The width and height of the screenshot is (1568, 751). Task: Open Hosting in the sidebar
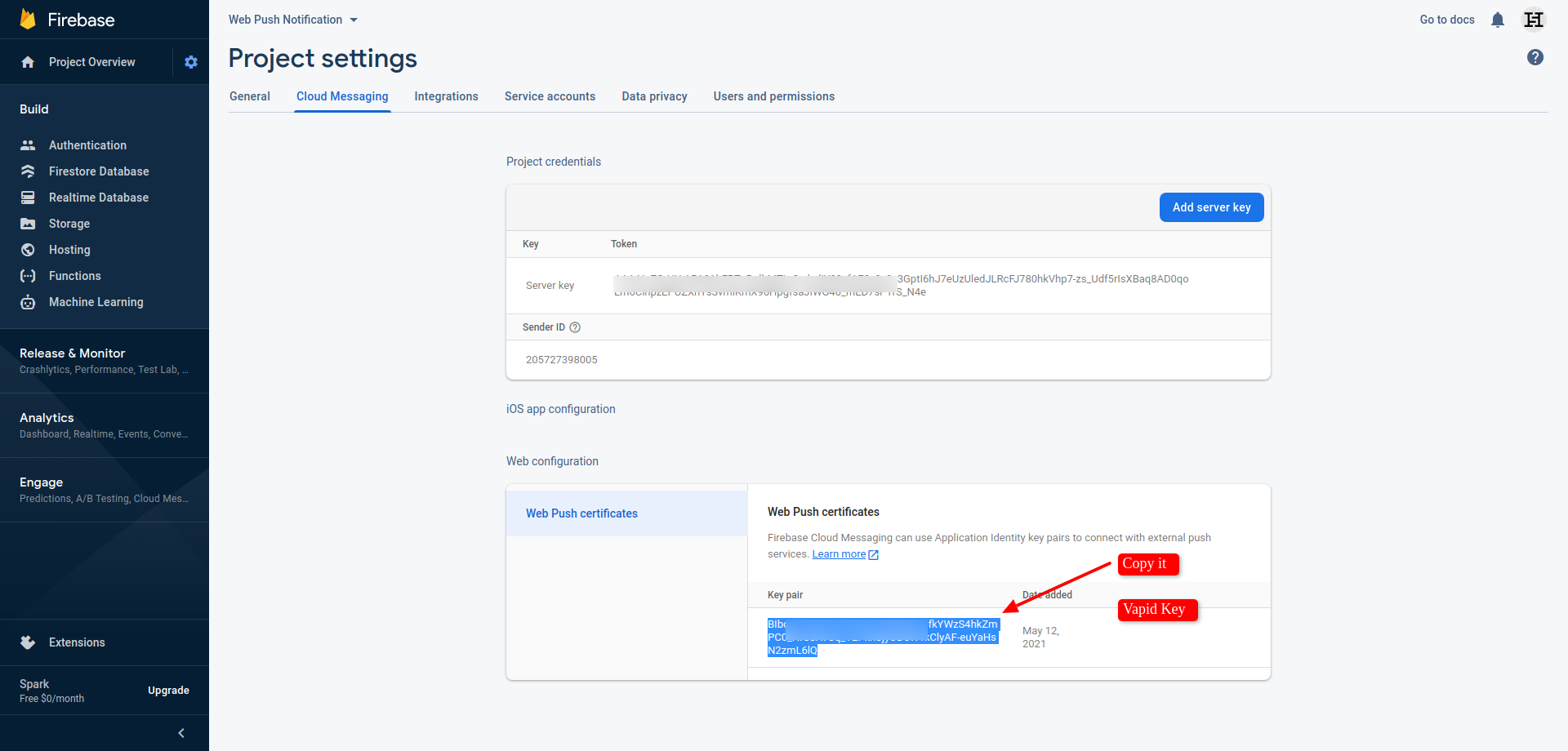(69, 250)
